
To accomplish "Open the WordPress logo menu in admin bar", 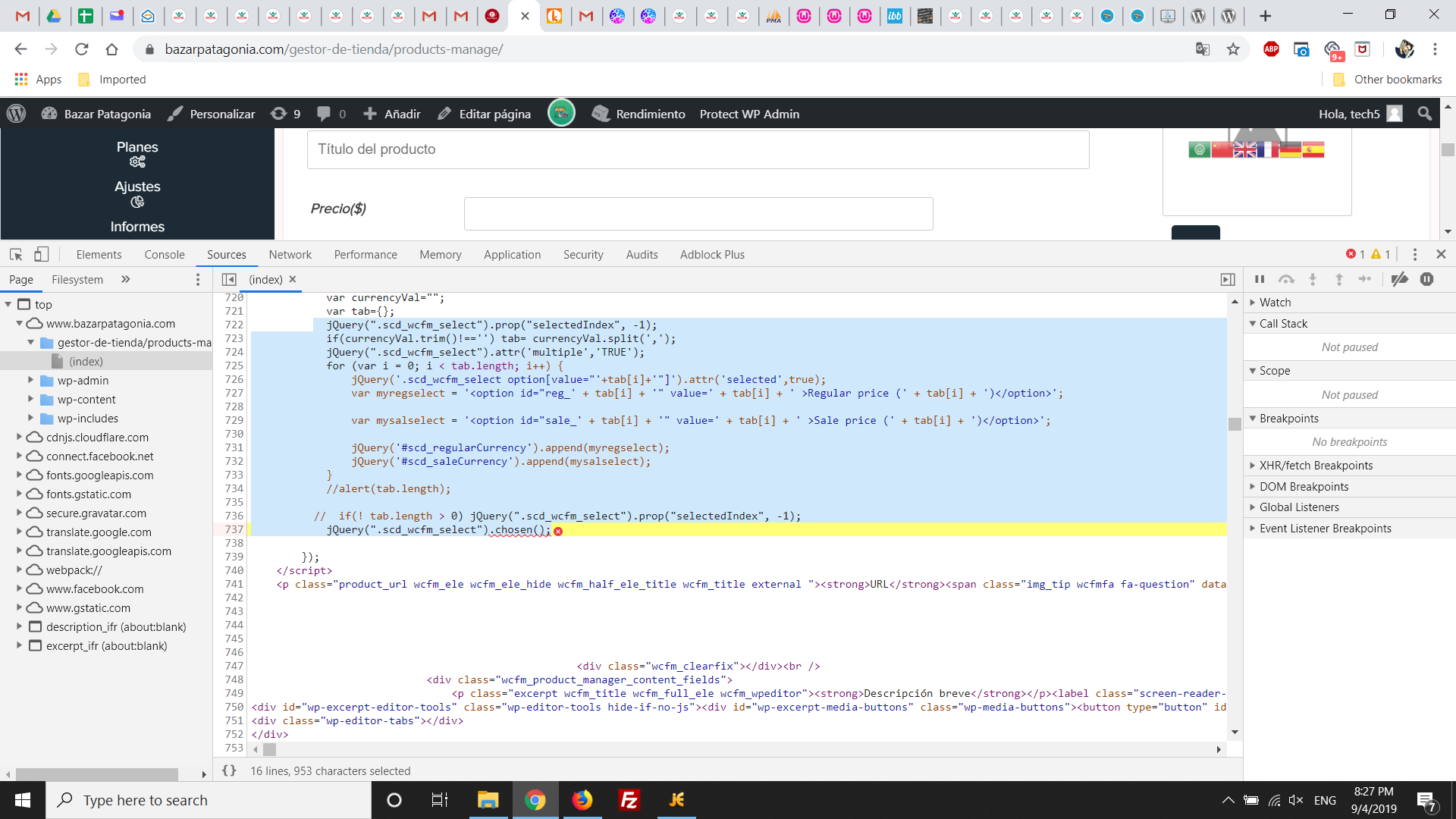I will pos(16,114).
